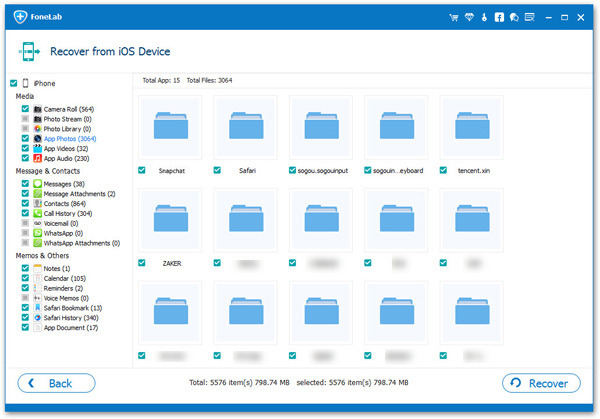Uncheck the Snapchat folder checkbox
600x419 pixels.
coord(142,170)
